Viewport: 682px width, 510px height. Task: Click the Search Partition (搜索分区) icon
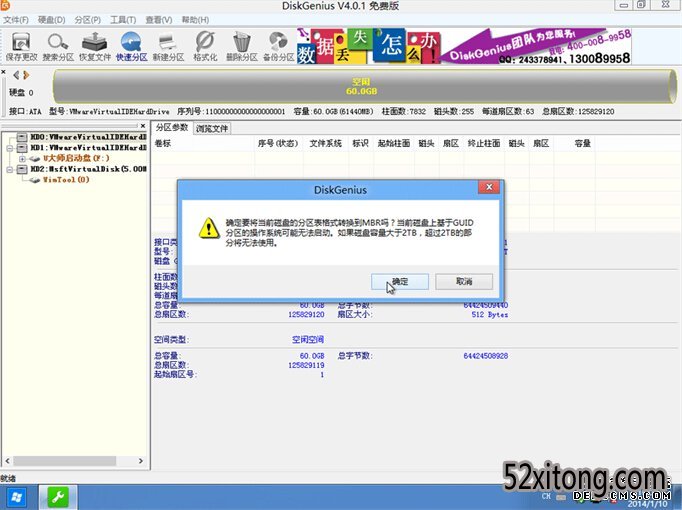tap(58, 47)
